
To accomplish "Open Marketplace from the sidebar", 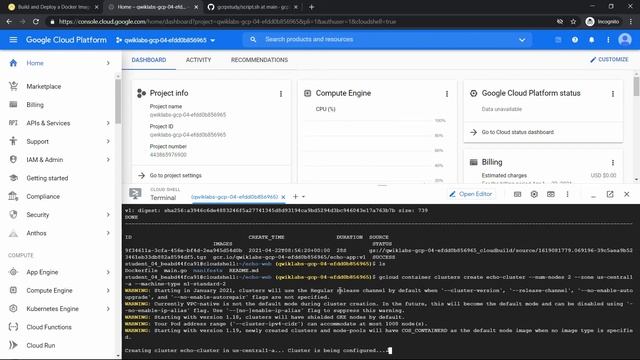I will [x=44, y=86].
